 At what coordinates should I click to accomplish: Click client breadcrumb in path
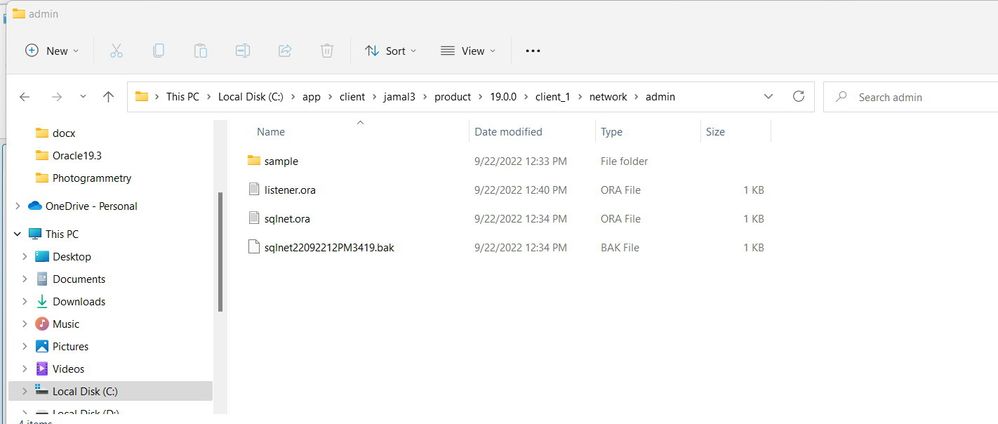(352, 97)
